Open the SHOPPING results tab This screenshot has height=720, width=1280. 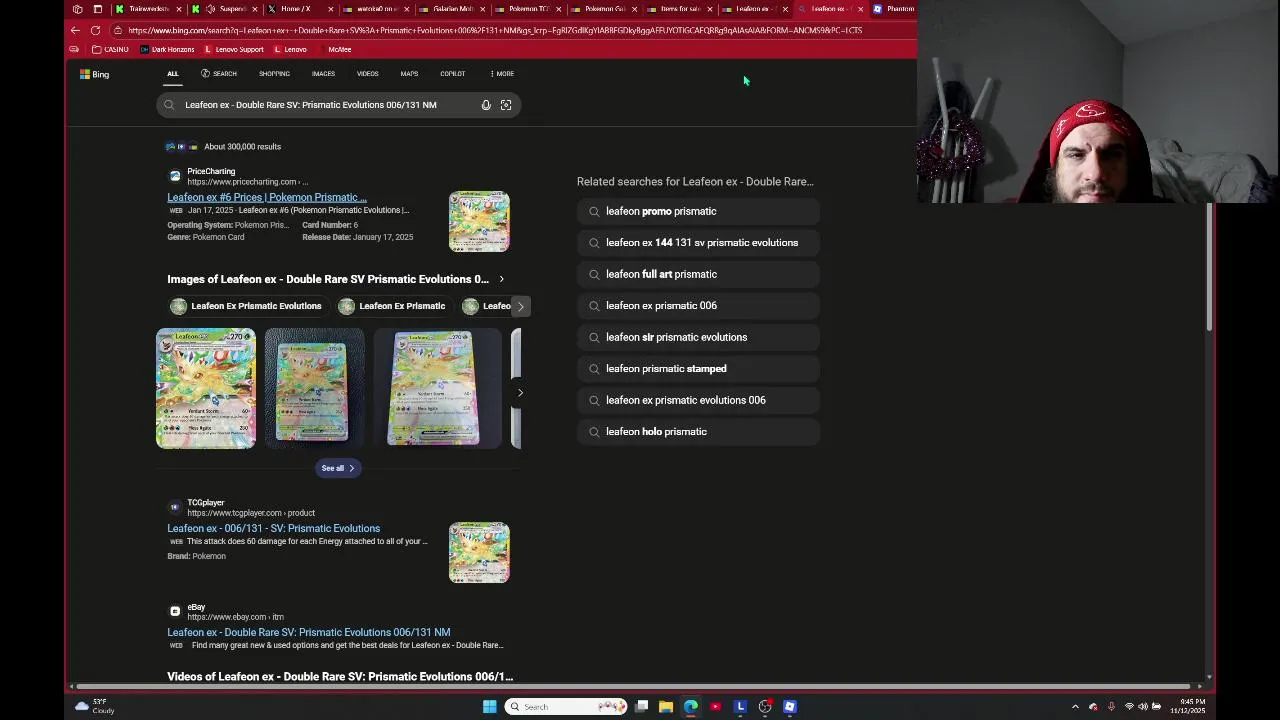click(274, 74)
